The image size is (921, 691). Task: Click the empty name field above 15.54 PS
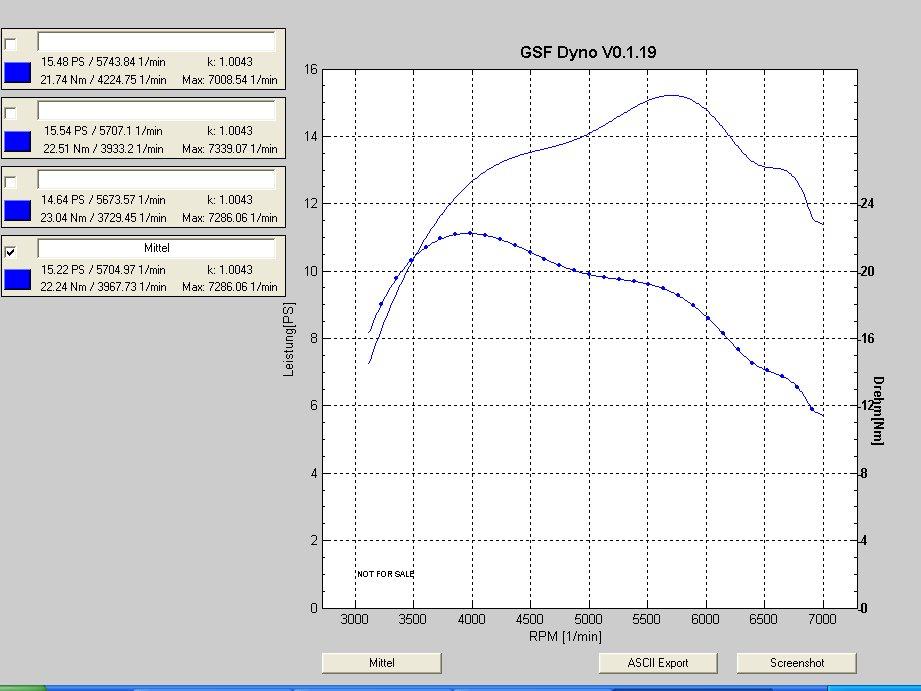pyautogui.click(x=156, y=111)
